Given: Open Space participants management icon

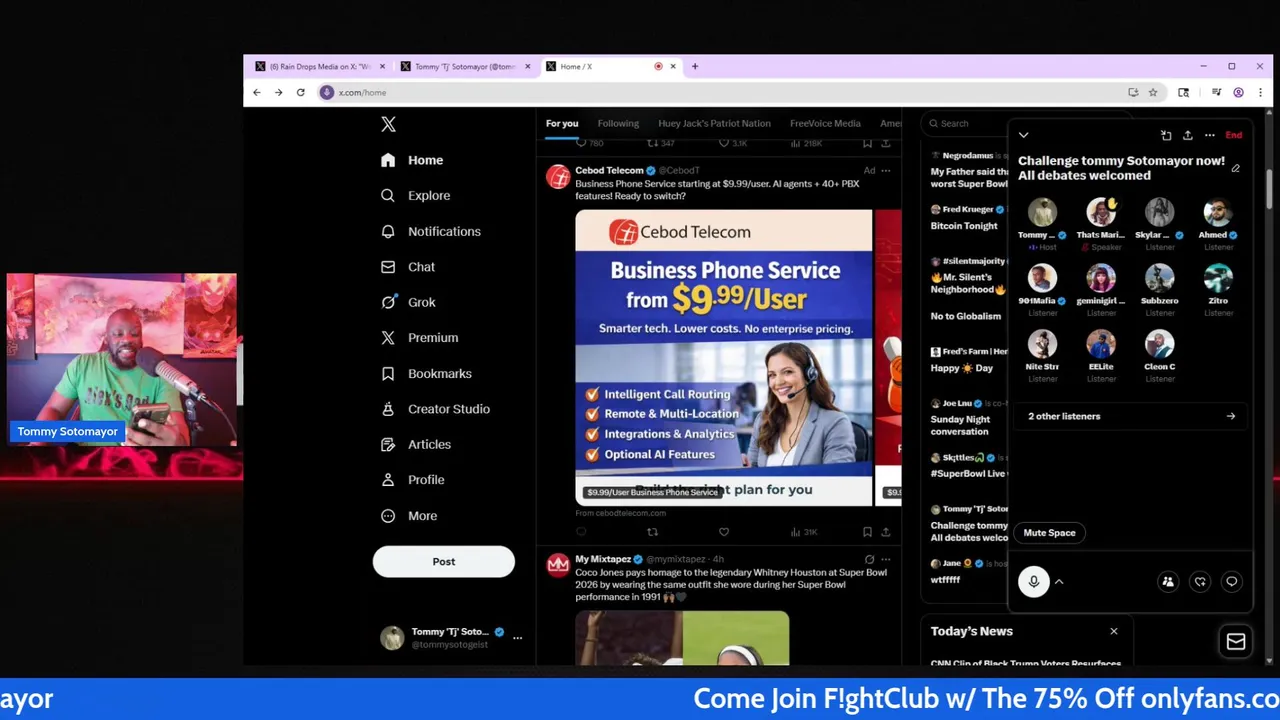Looking at the screenshot, I should point(1168,582).
